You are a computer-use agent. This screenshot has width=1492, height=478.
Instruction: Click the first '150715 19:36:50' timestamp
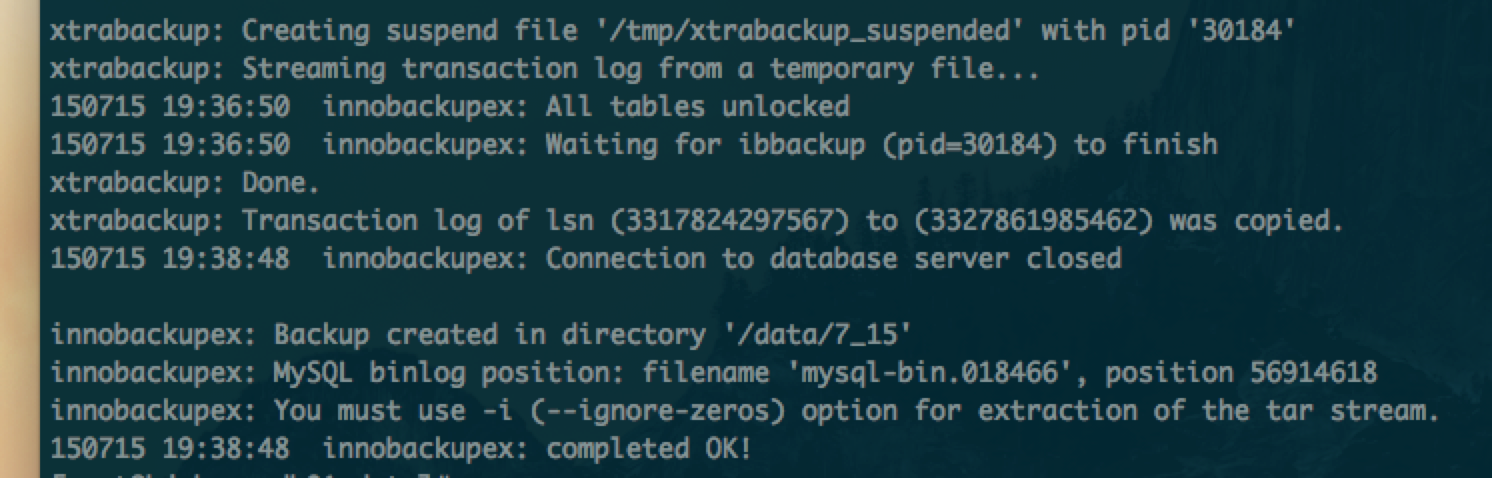click(170, 106)
